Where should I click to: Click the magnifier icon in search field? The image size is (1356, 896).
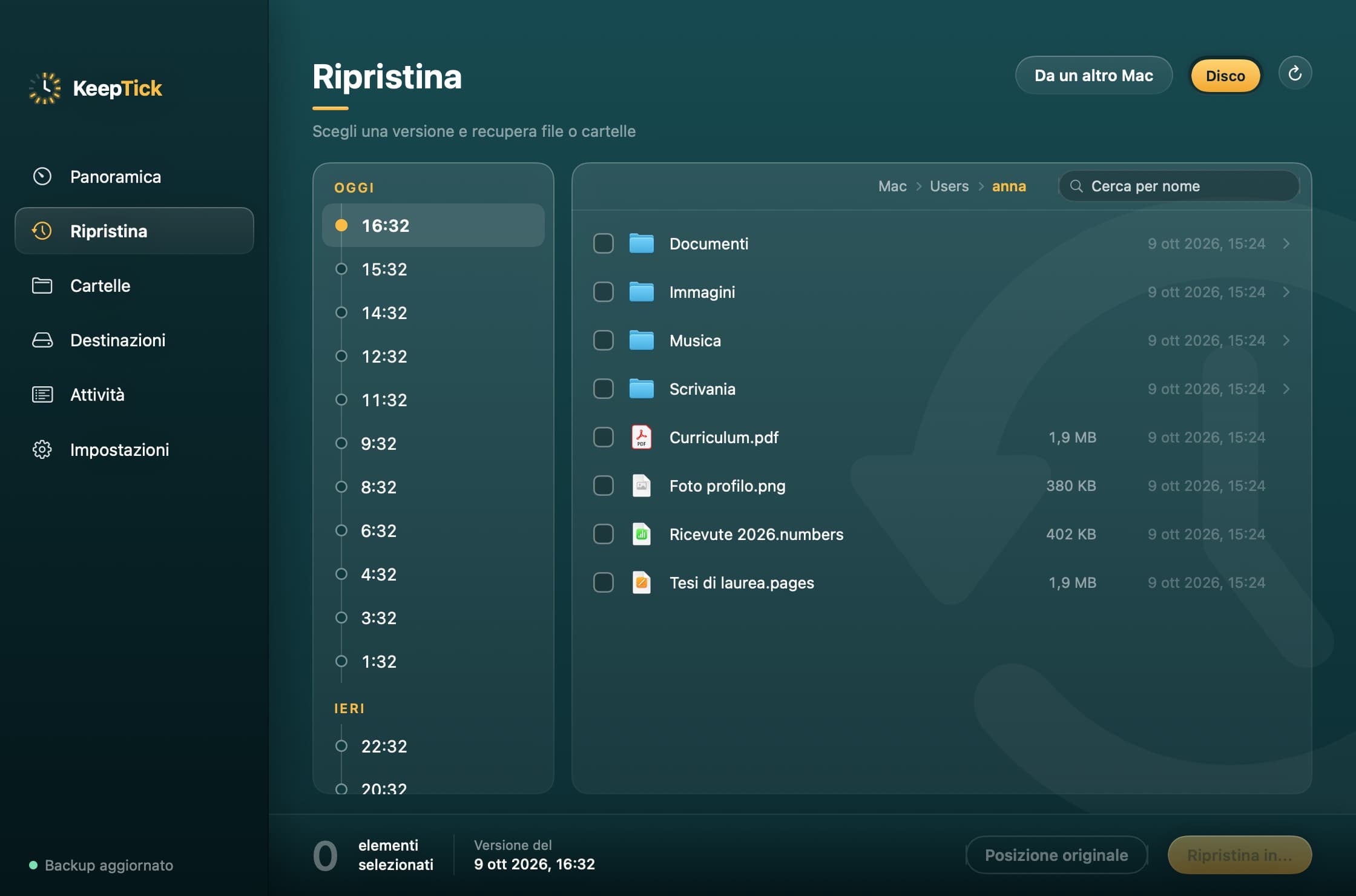click(1076, 186)
